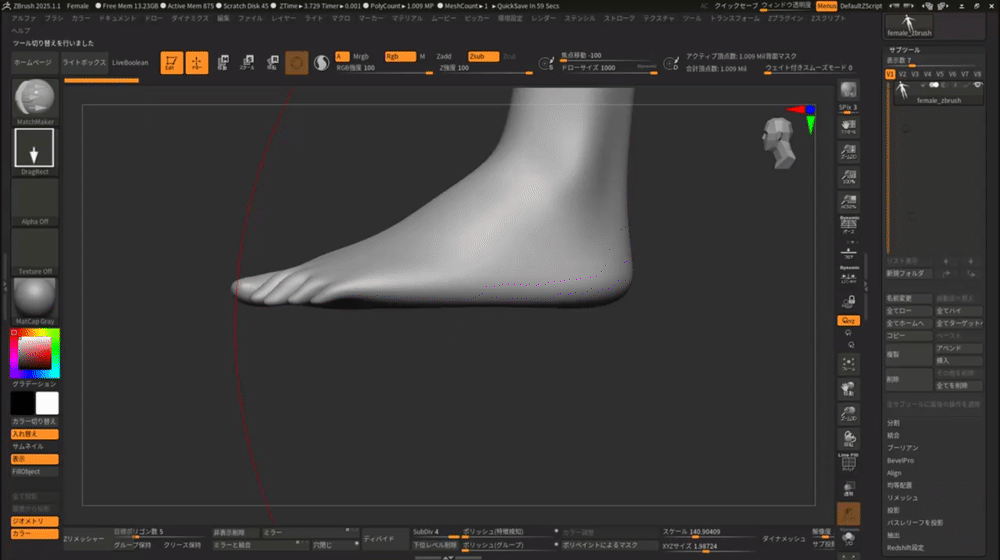Open the MatCap Gray material selector
The height and width of the screenshot is (560, 1000).
(34, 301)
